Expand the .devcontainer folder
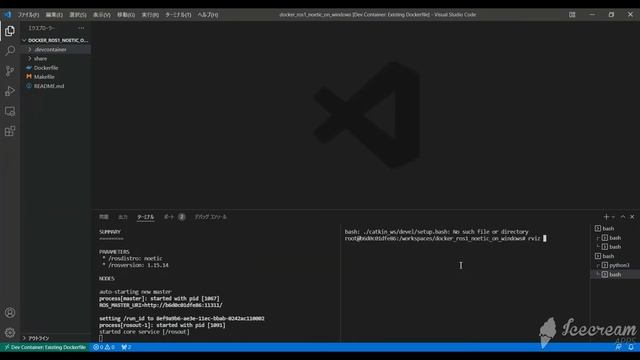 [56, 49]
